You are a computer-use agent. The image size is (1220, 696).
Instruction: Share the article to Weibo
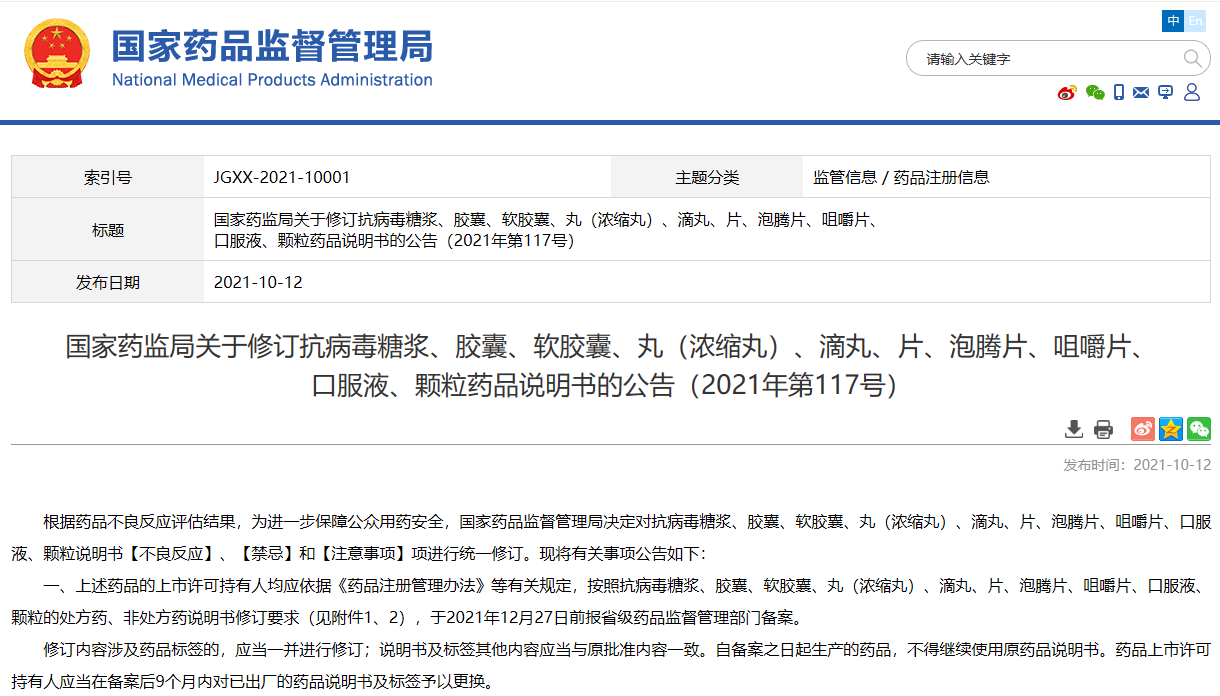tap(1142, 429)
